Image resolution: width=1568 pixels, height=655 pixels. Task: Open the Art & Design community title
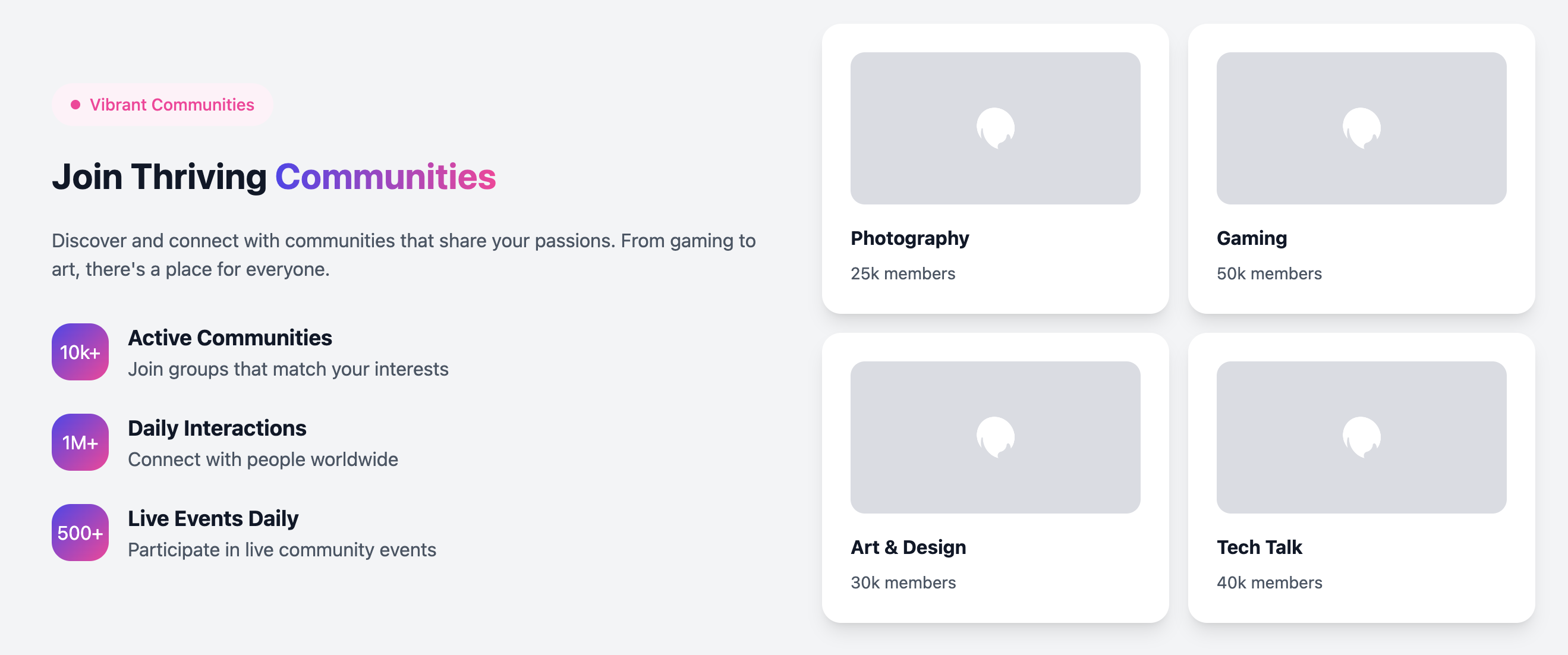[x=908, y=547]
